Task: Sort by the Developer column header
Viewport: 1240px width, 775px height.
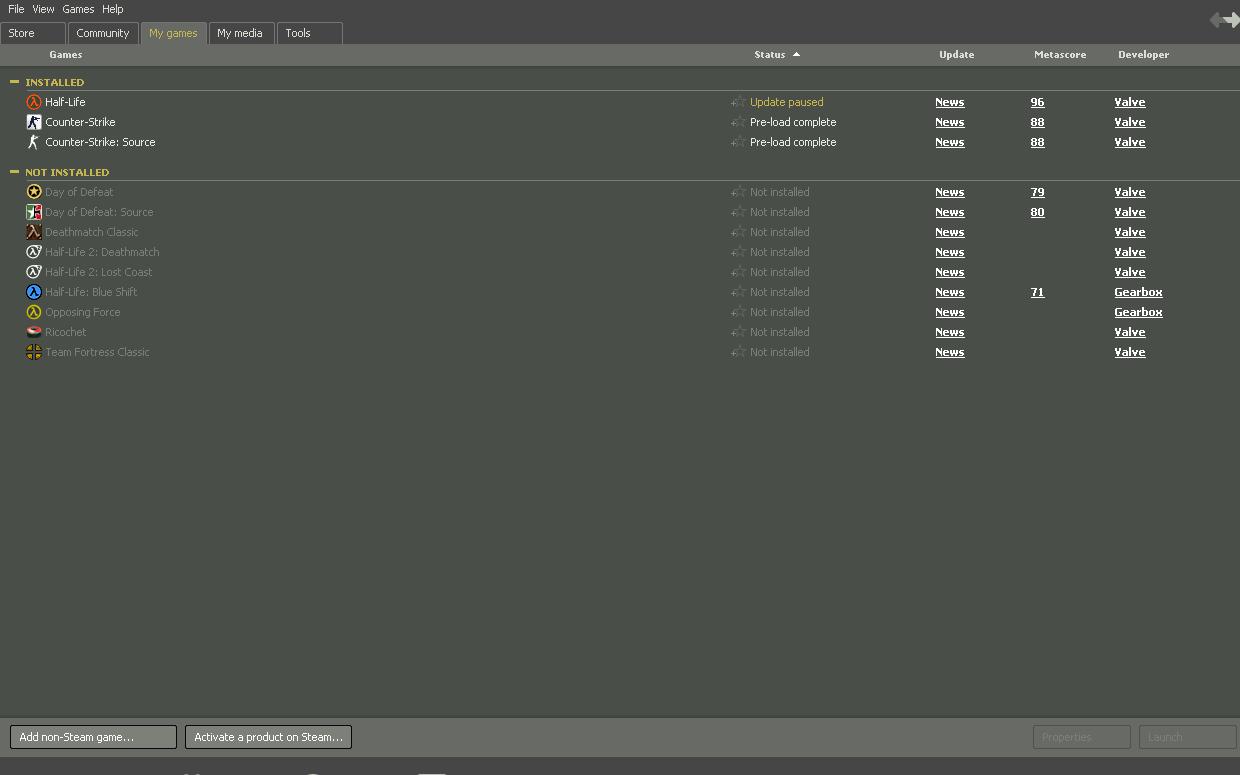Action: coord(1143,55)
